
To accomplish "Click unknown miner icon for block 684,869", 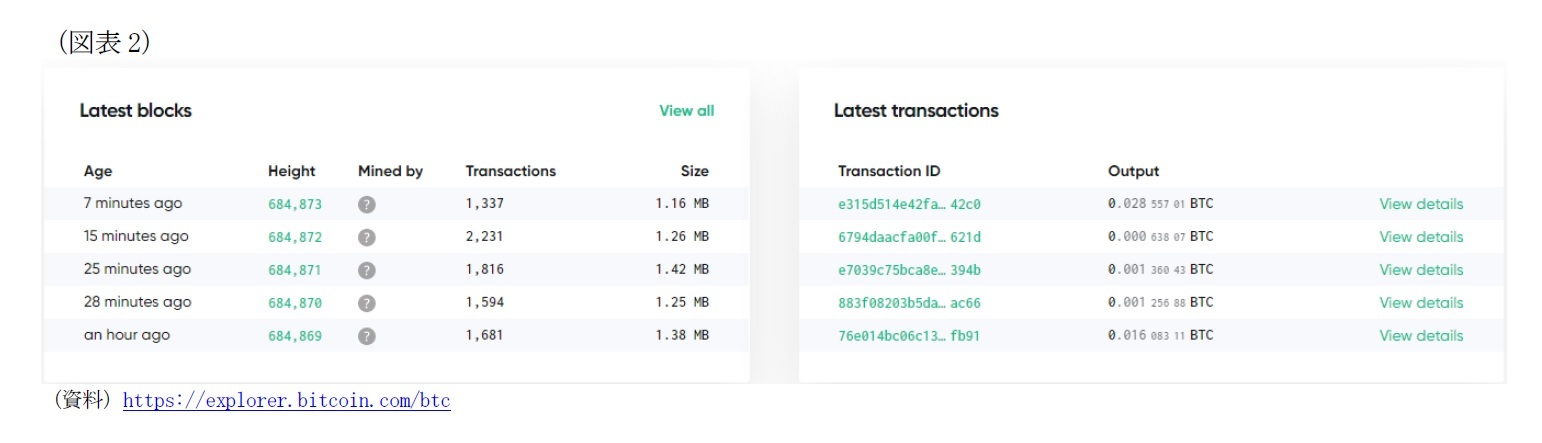I will click(x=367, y=336).
